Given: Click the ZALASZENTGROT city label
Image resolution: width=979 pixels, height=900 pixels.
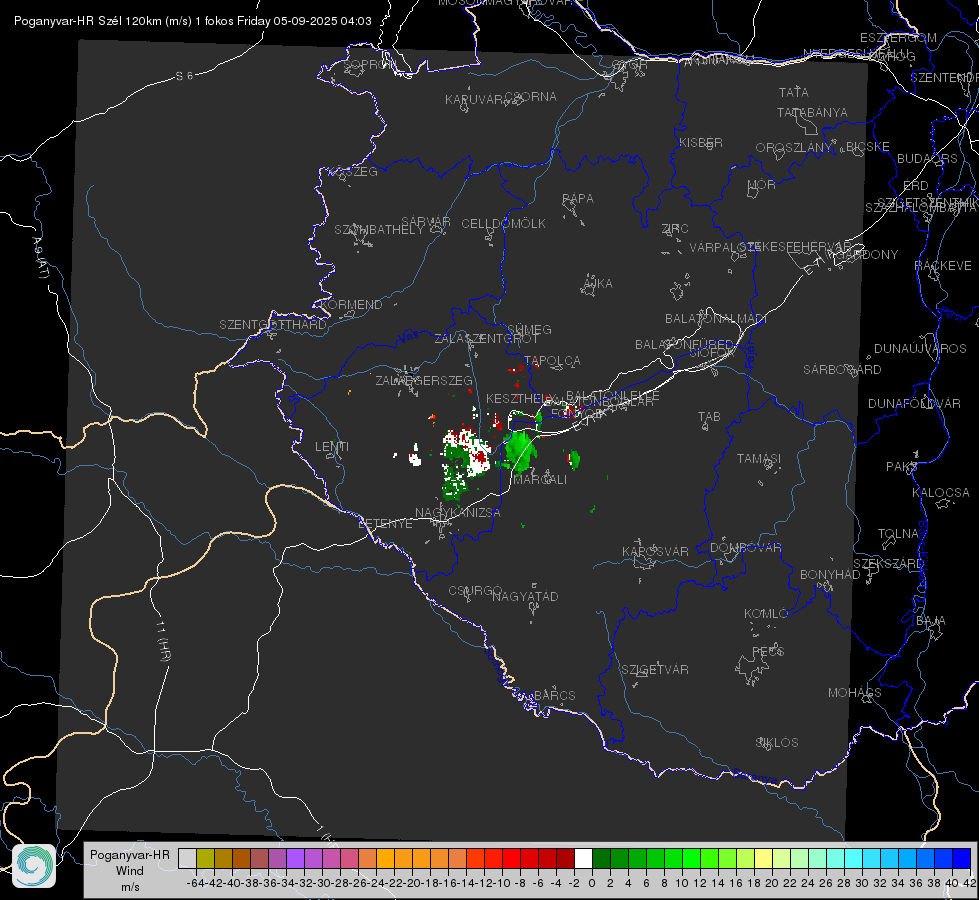Looking at the screenshot, I should tap(486, 339).
